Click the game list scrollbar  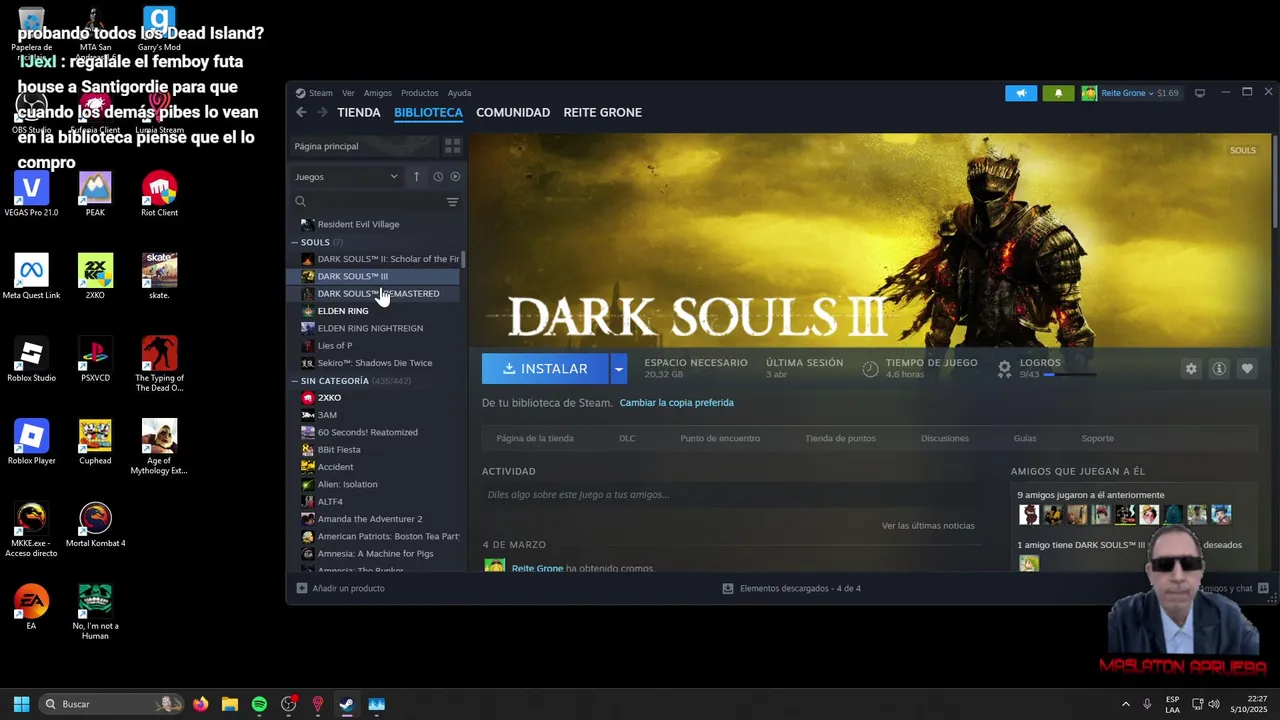tap(463, 258)
